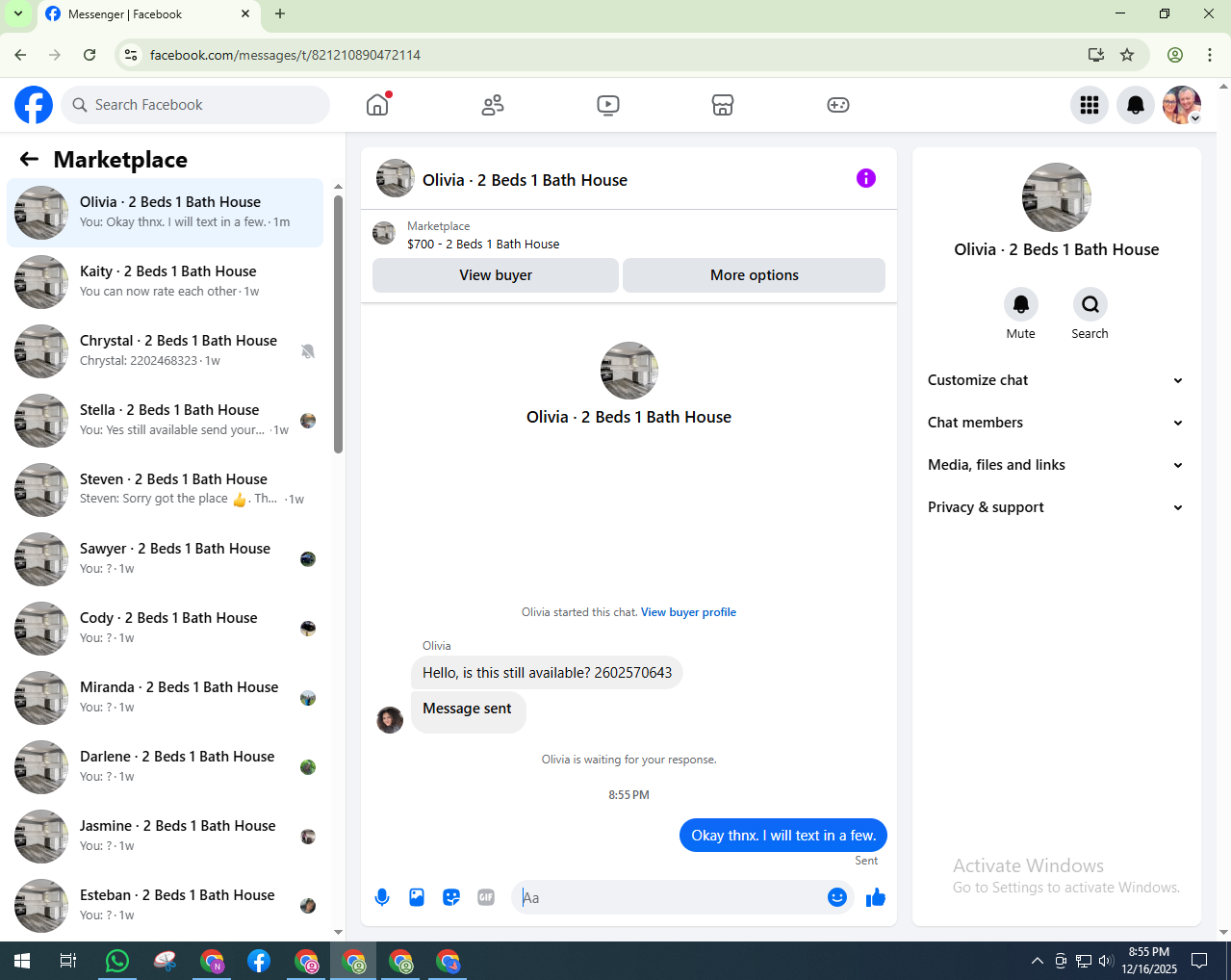Open Jasmine's conversation in the list
The image size is (1231, 980).
click(166, 837)
